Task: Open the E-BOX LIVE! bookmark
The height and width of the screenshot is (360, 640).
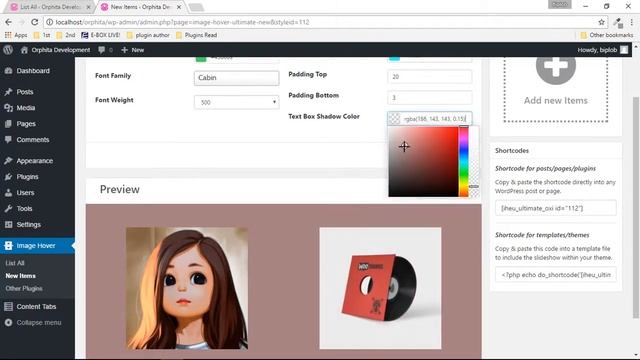Action: [x=100, y=35]
